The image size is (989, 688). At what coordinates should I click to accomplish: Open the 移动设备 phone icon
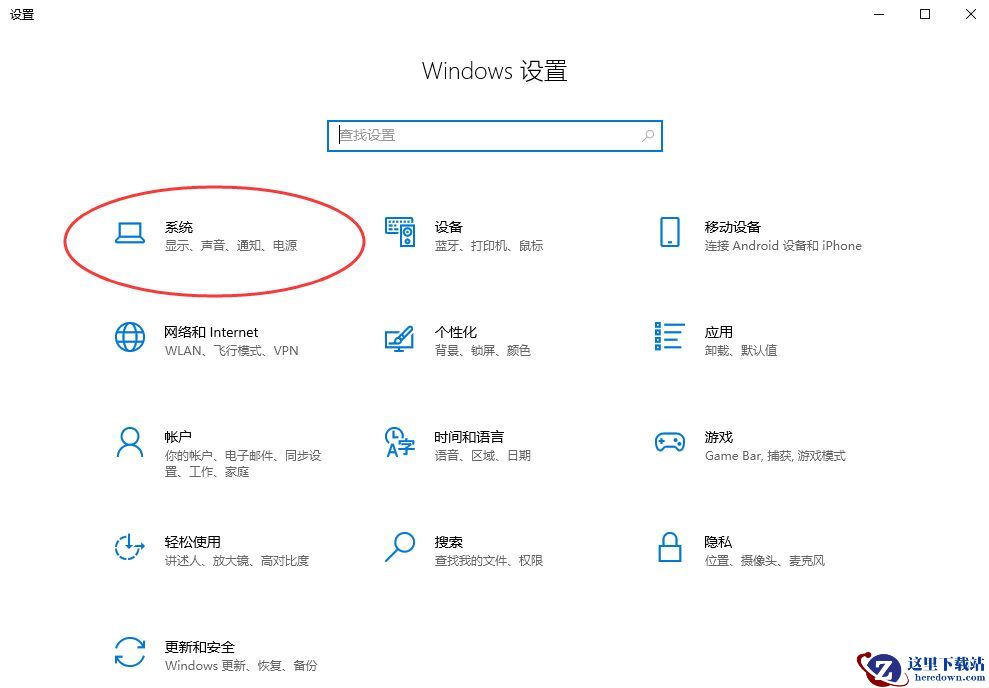click(670, 231)
